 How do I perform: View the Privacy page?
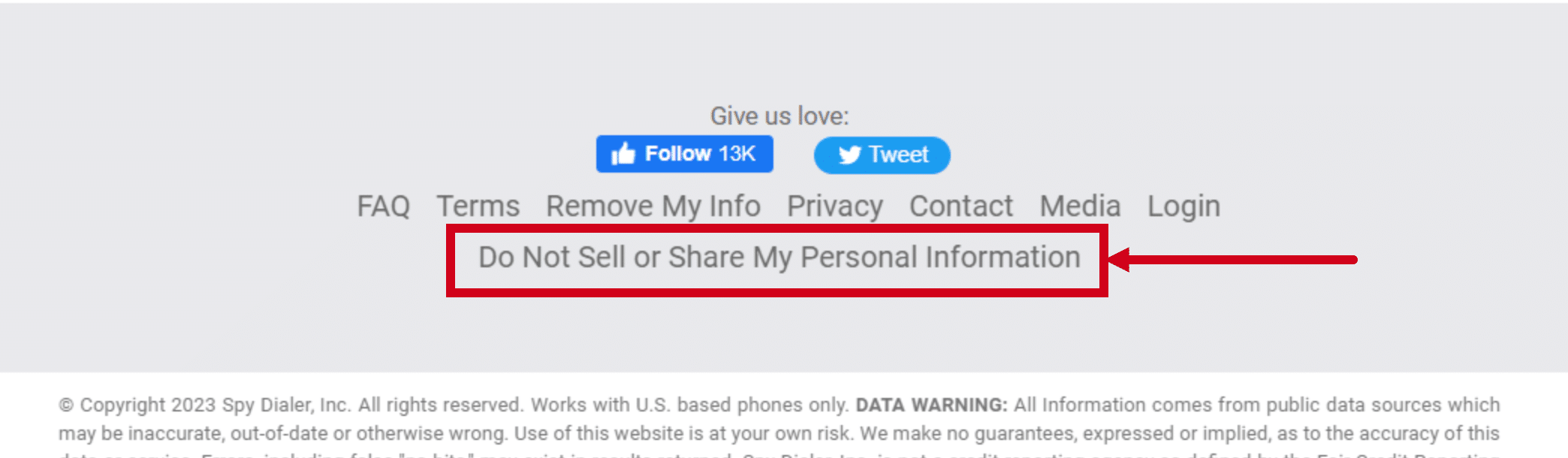pyautogui.click(x=835, y=206)
